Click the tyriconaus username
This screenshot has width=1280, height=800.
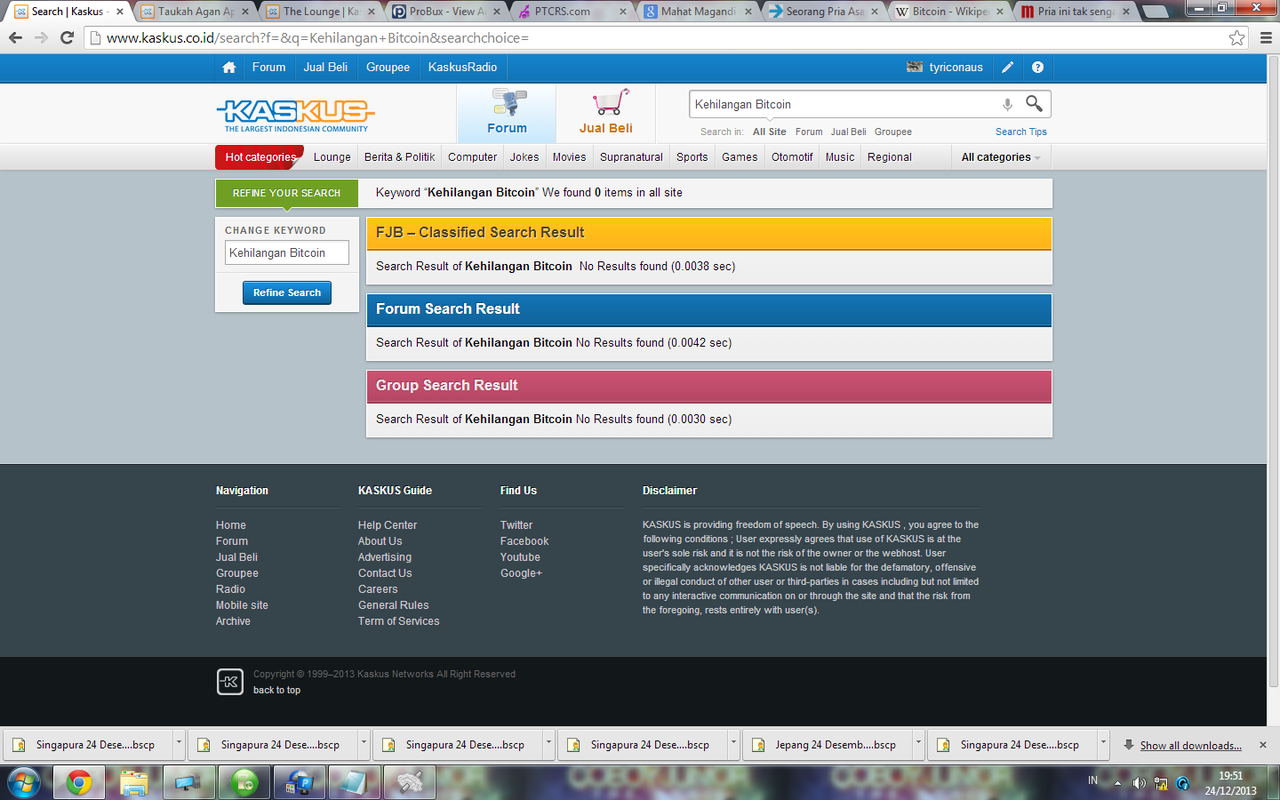(x=956, y=67)
